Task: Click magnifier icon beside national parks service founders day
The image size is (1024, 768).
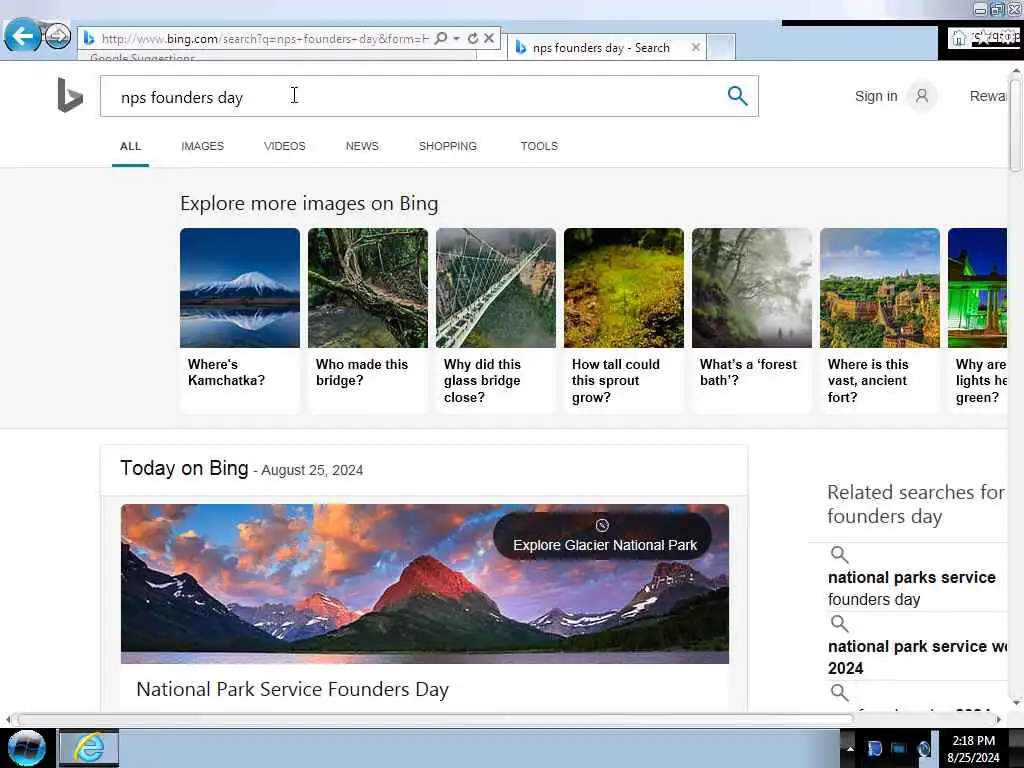Action: click(x=839, y=555)
